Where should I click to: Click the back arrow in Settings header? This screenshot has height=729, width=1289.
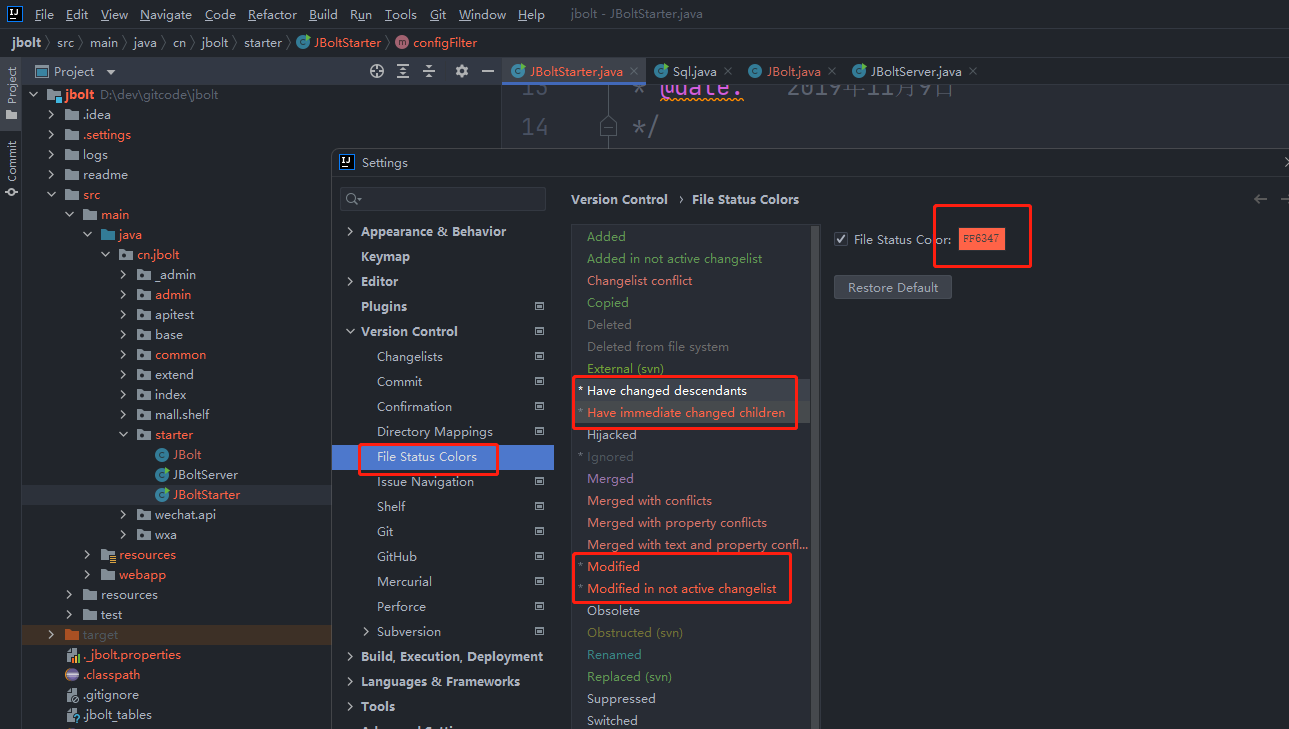[x=1260, y=199]
